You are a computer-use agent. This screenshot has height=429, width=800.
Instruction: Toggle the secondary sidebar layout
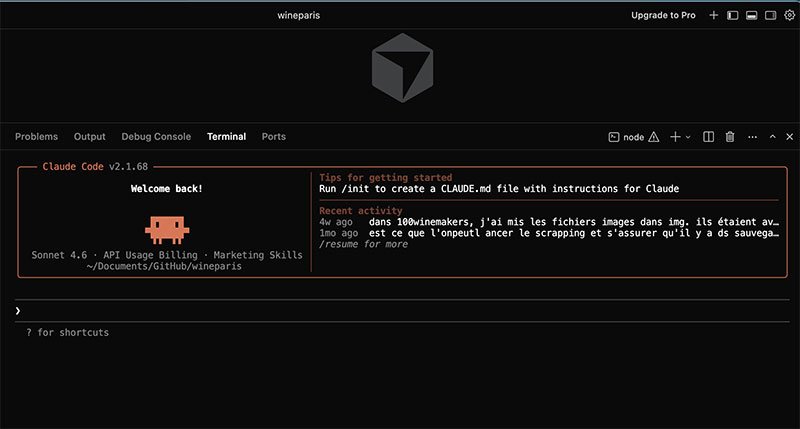tap(770, 16)
